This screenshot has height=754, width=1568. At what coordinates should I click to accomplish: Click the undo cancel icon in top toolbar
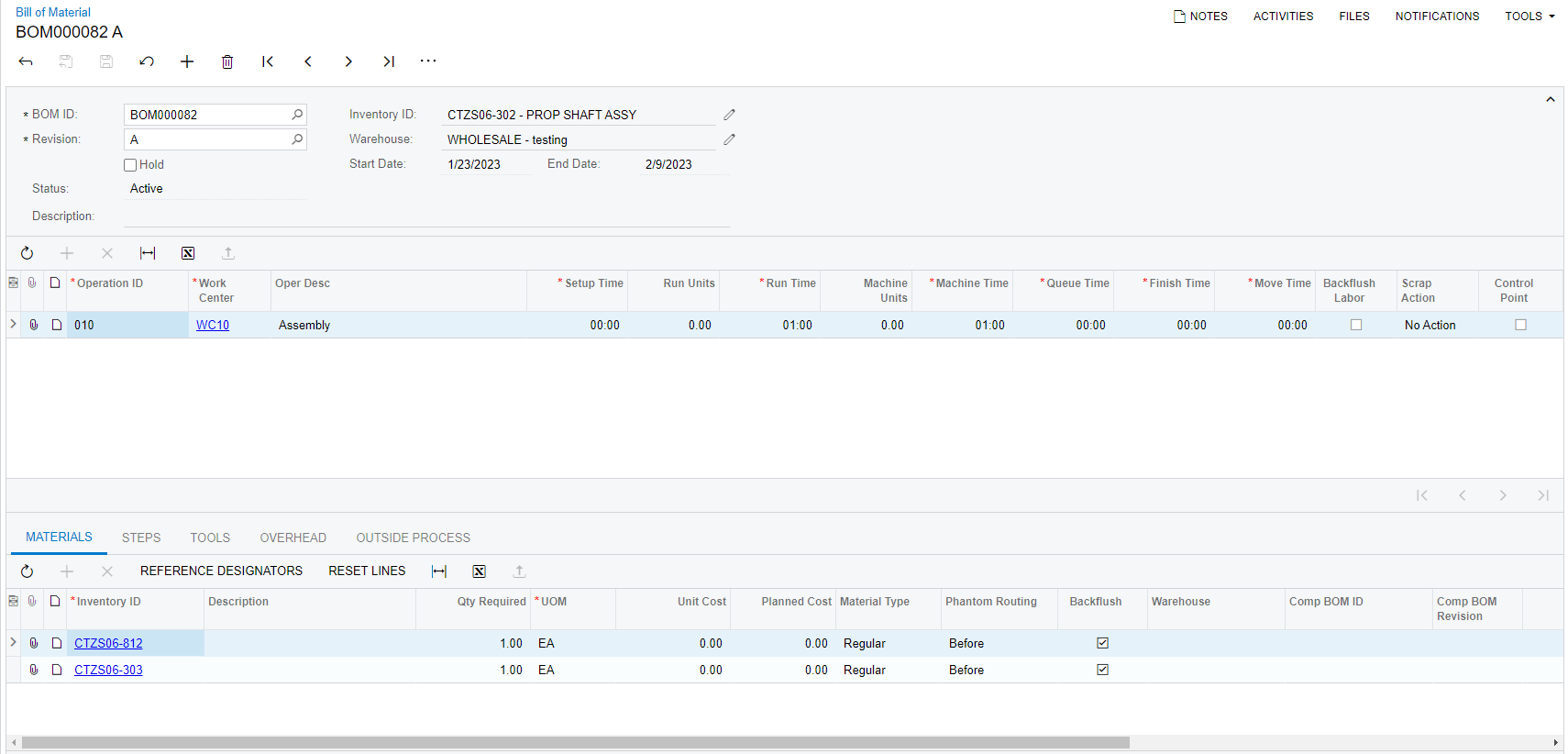147,61
